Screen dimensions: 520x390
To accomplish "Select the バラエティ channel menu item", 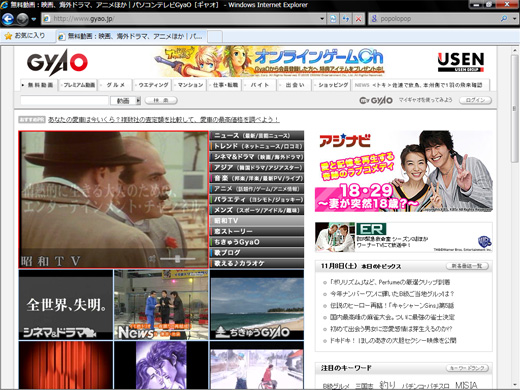I will [257, 200].
